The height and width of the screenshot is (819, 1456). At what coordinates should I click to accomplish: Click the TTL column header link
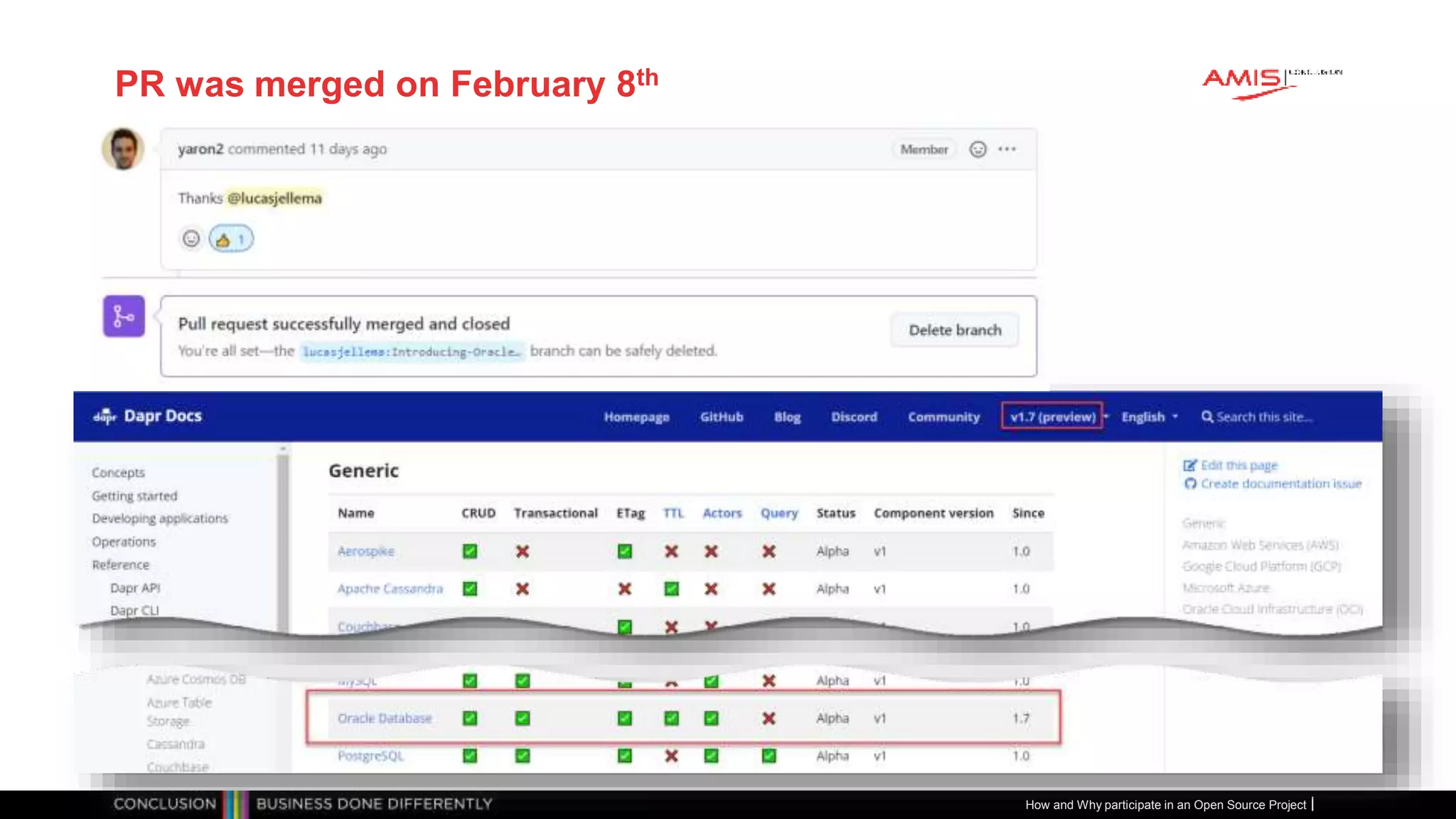673,513
